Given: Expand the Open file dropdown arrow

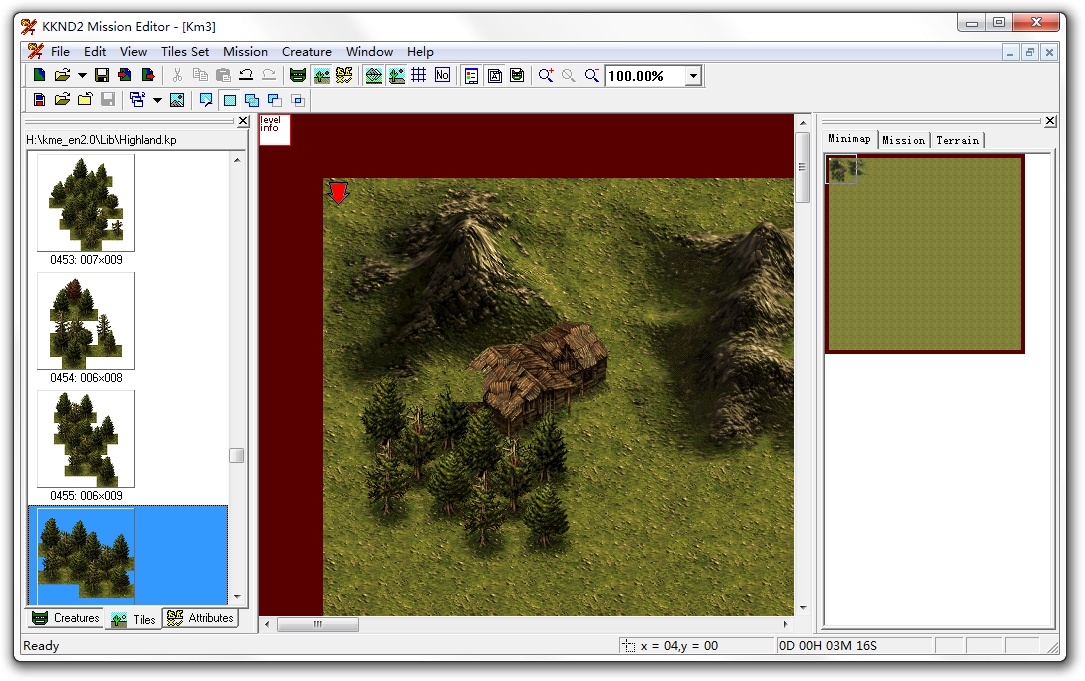Looking at the screenshot, I should [82, 75].
